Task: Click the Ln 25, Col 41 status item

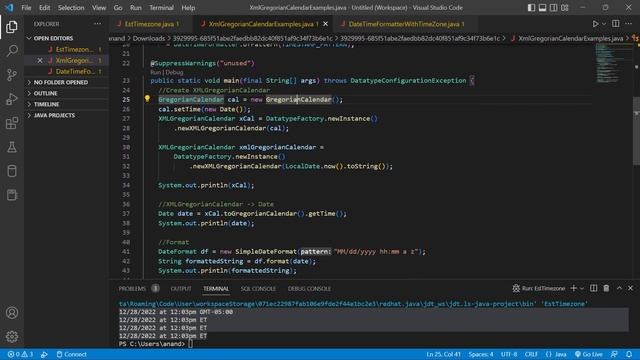Action: [443, 354]
